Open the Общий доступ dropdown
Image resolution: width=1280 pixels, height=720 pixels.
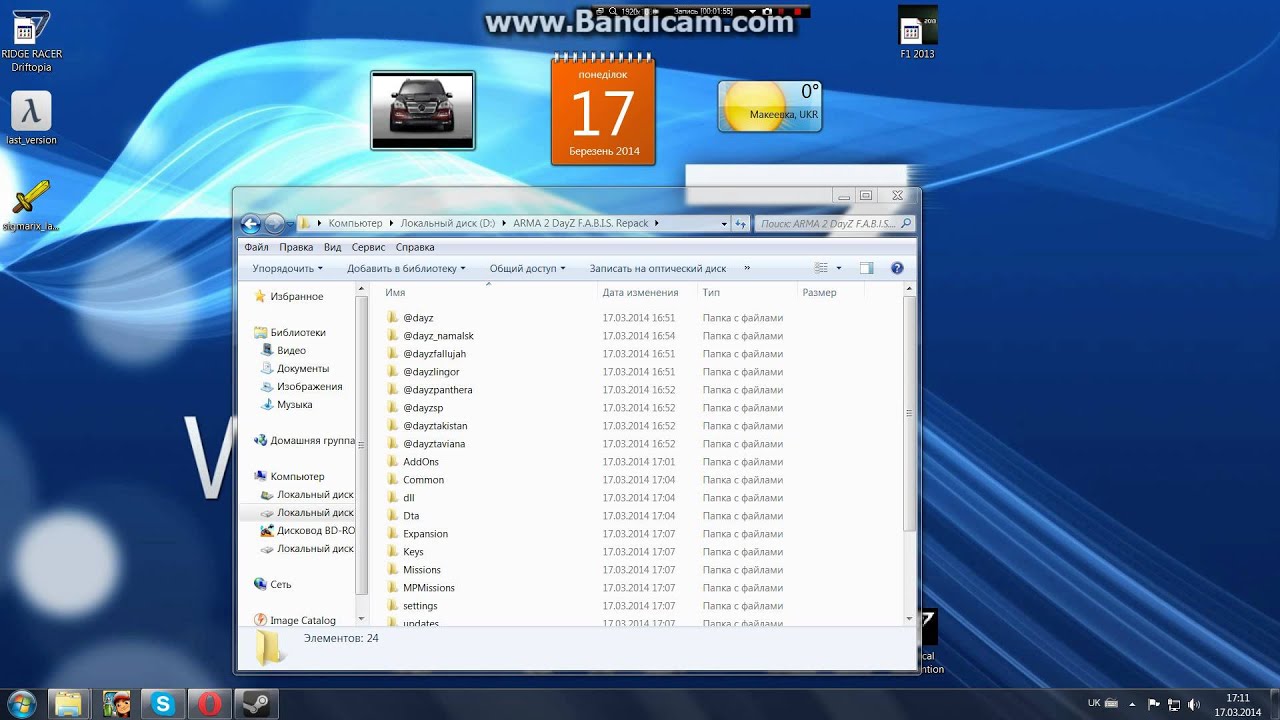[x=527, y=268]
